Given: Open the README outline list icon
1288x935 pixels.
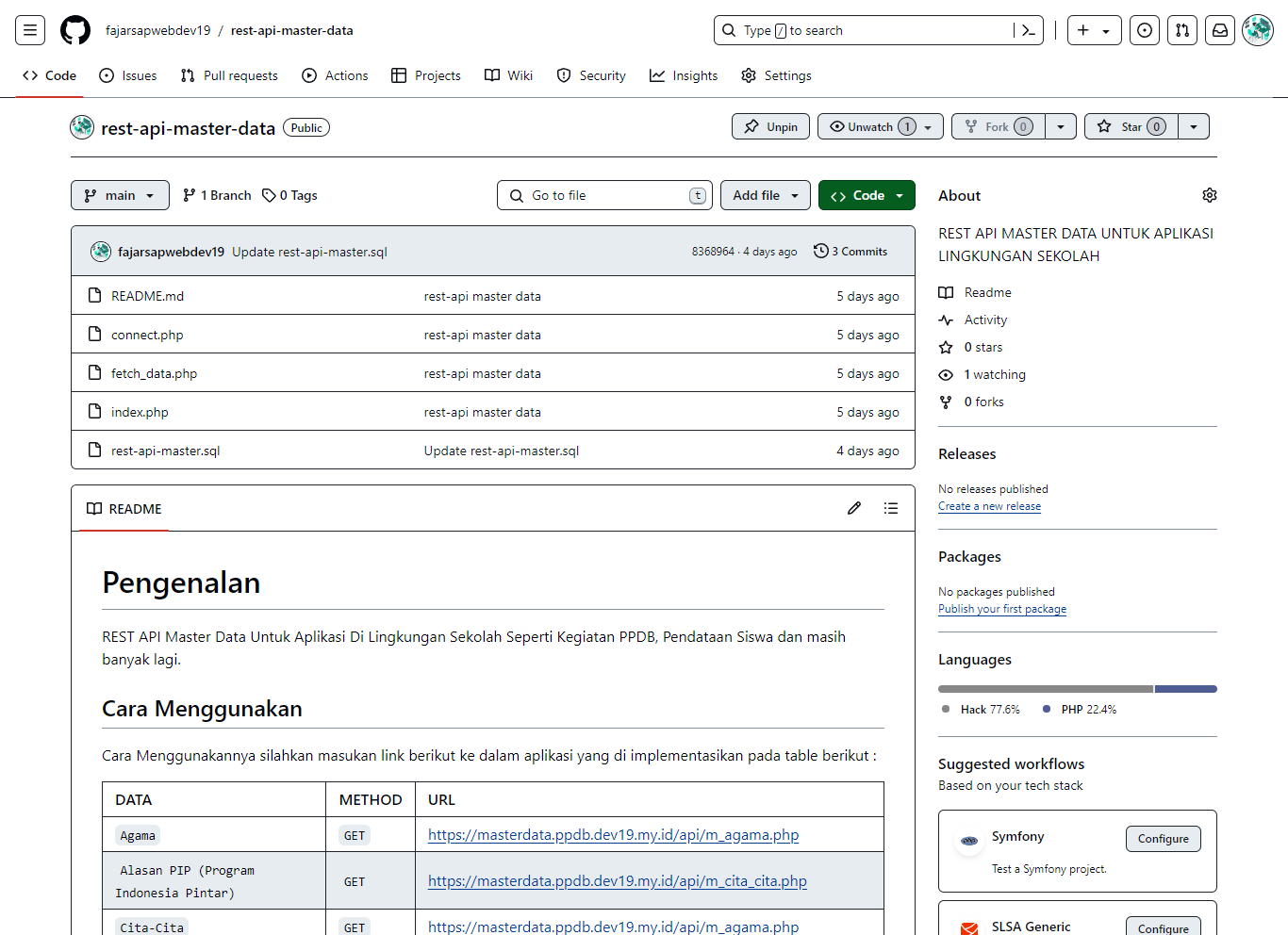Looking at the screenshot, I should pyautogui.click(x=891, y=508).
